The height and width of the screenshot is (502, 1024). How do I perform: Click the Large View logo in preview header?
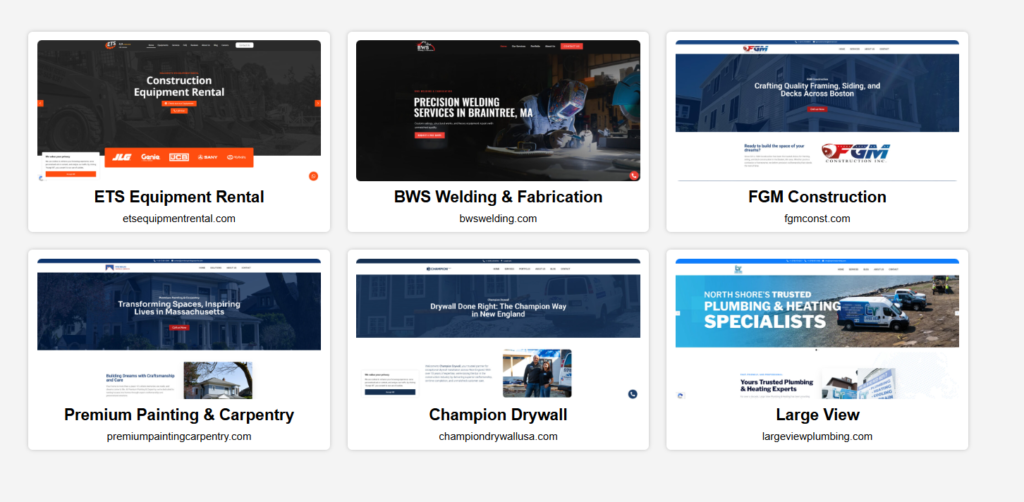(x=739, y=269)
